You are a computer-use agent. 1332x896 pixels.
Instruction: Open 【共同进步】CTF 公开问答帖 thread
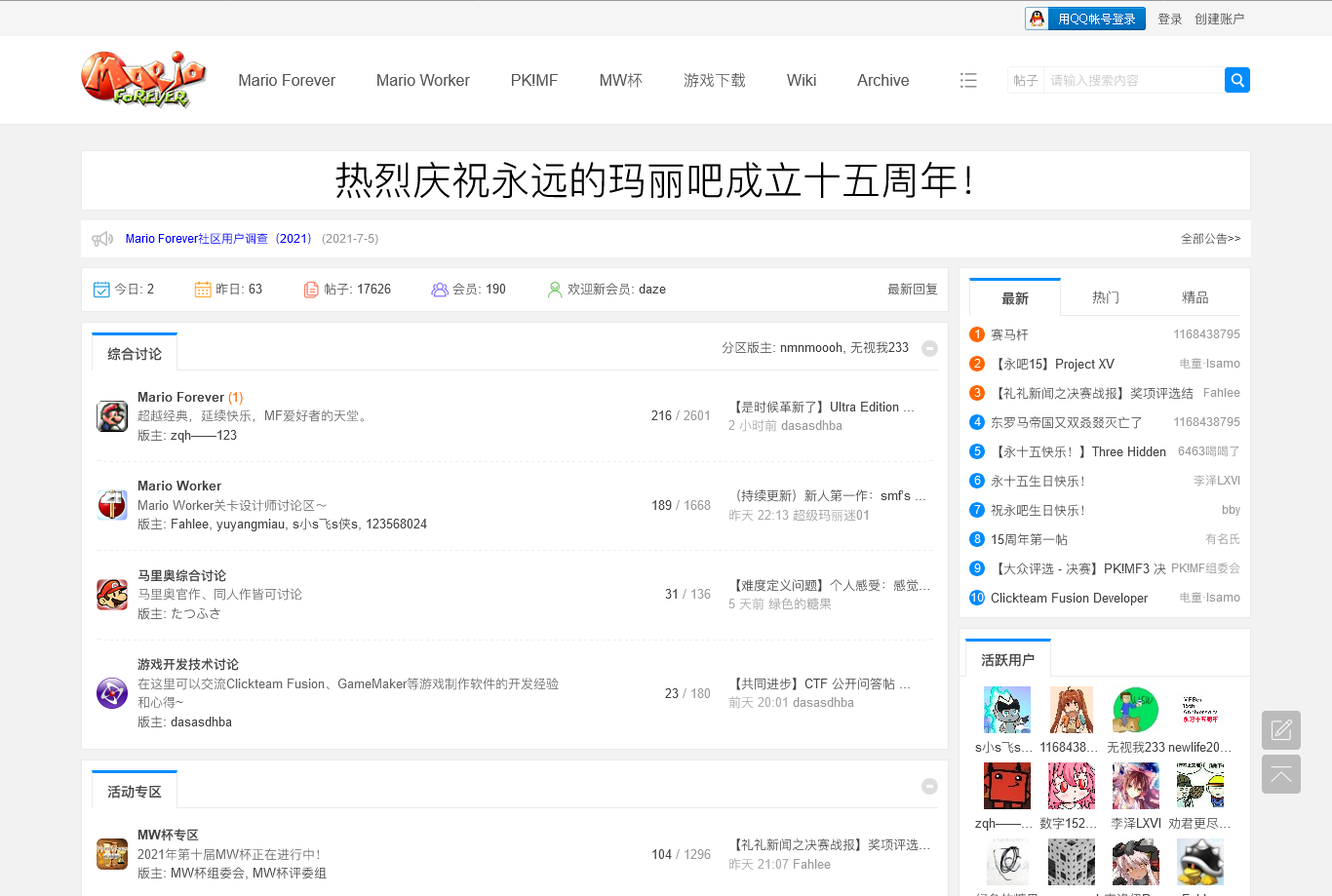coord(819,683)
